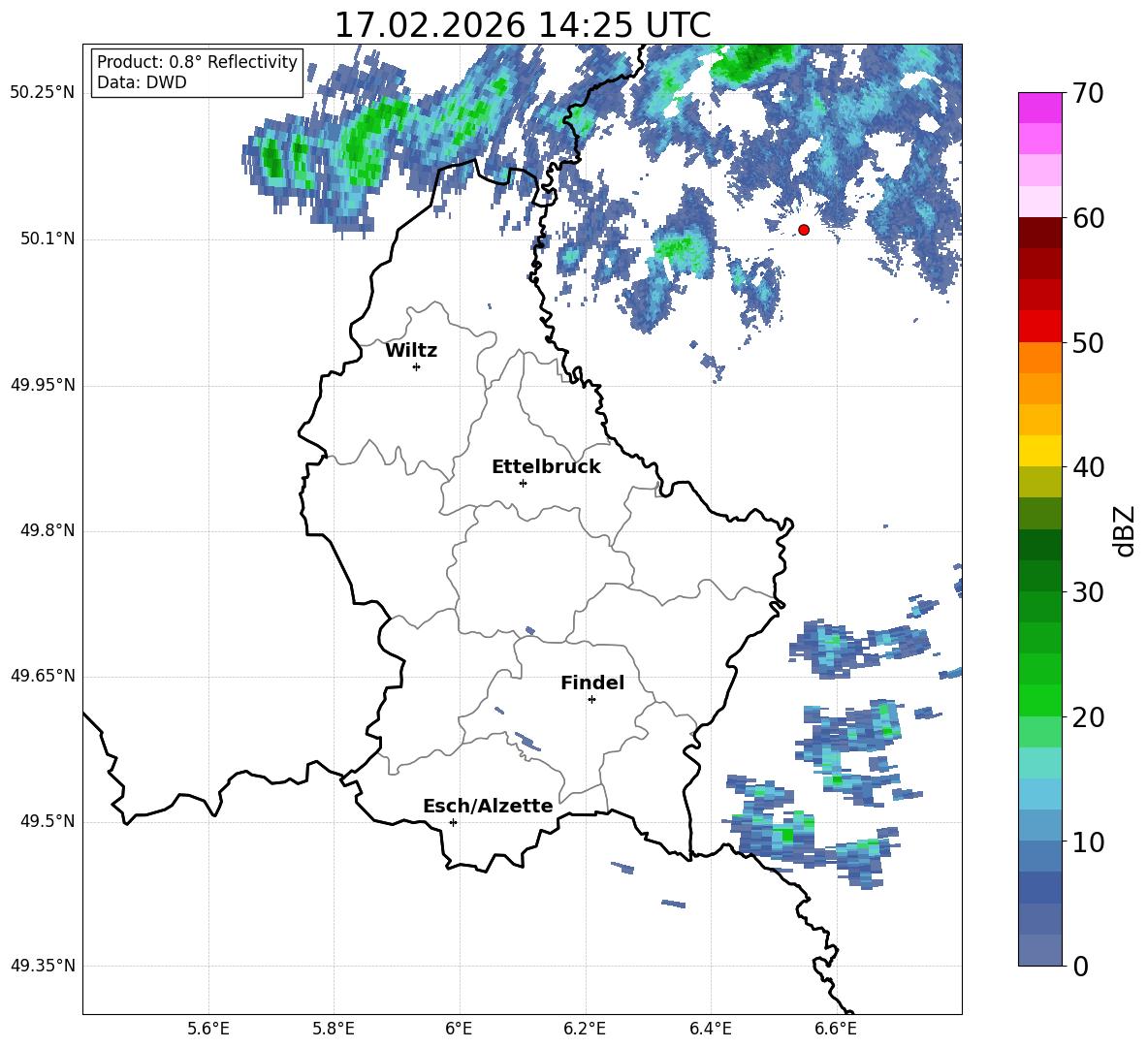
Task: Click the colorbar tick label 60
Action: click(1089, 217)
